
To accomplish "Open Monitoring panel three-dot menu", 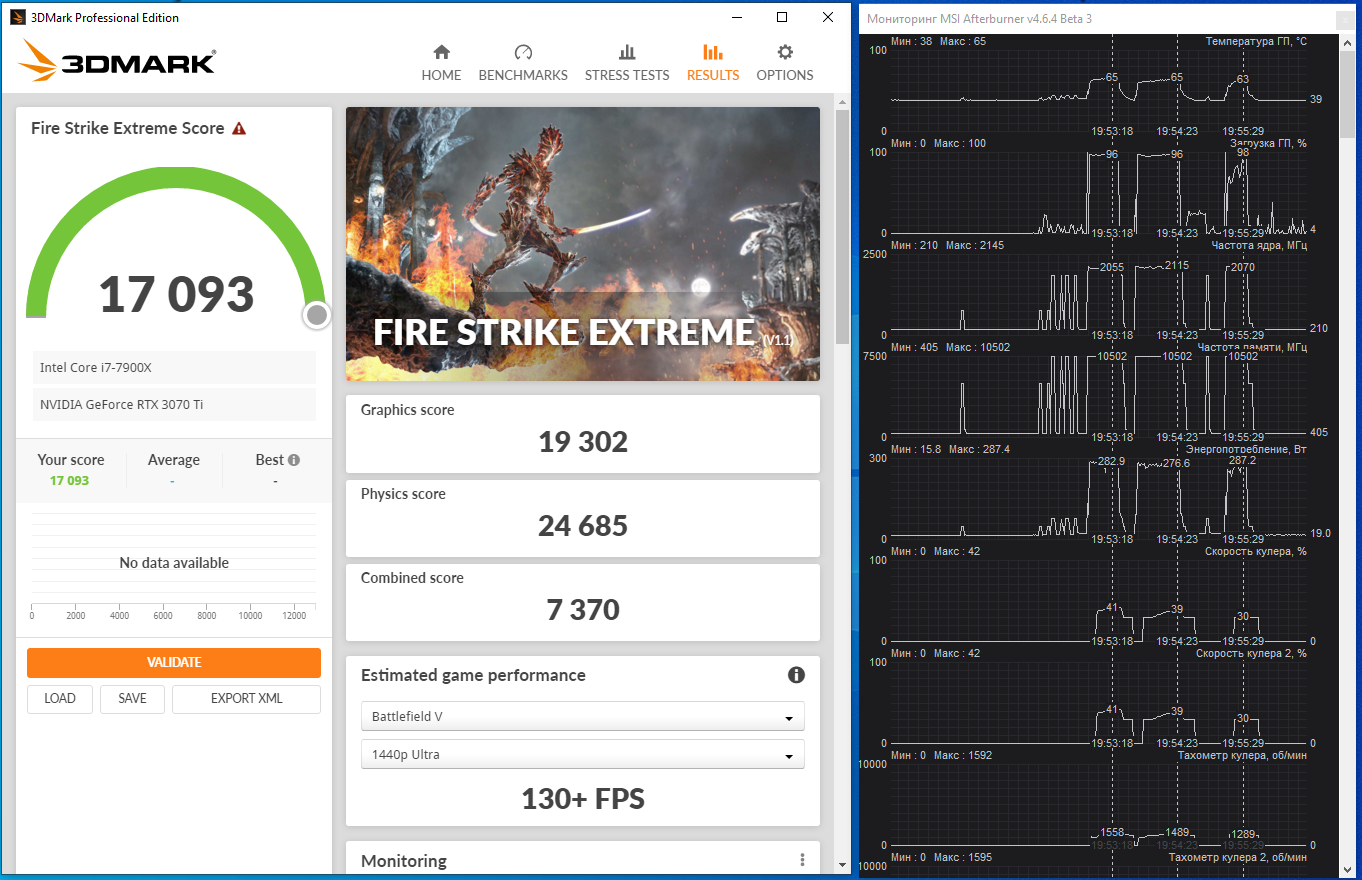I will 802,860.
